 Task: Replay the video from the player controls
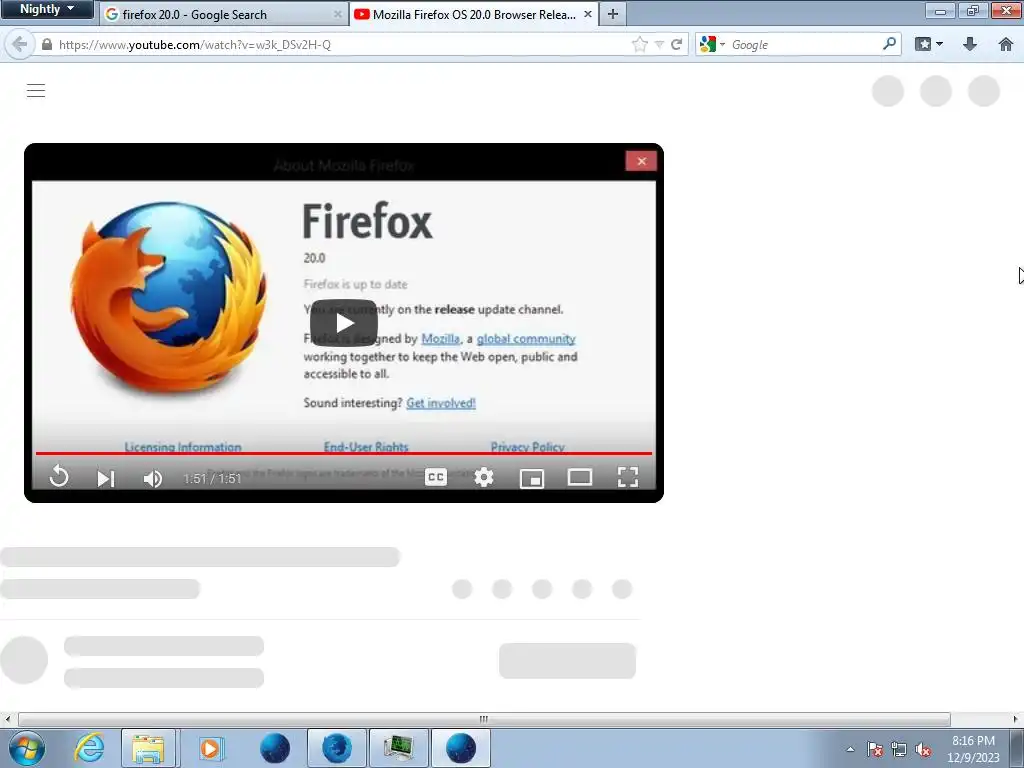[x=59, y=477]
